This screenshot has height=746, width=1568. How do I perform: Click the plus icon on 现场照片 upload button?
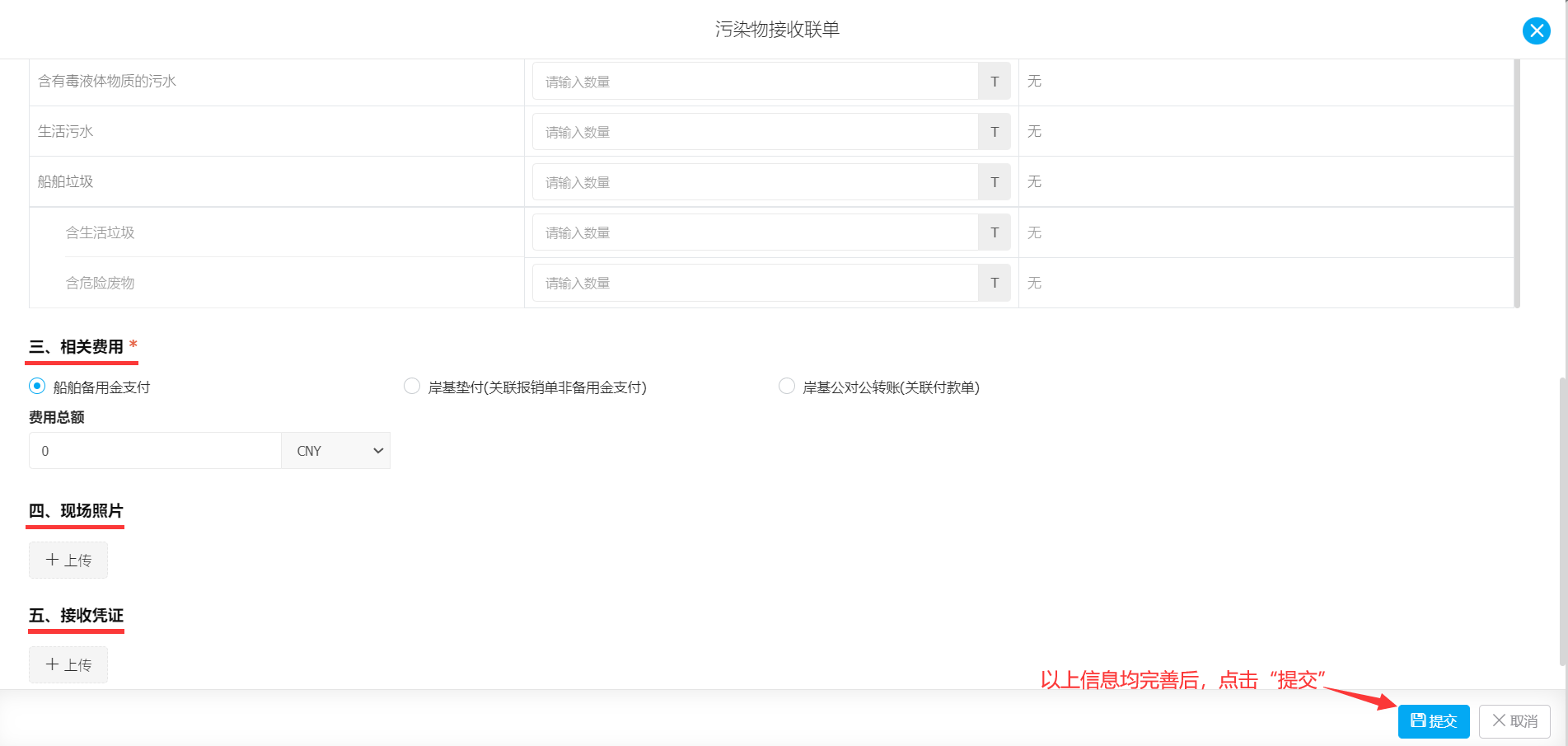click(x=53, y=560)
